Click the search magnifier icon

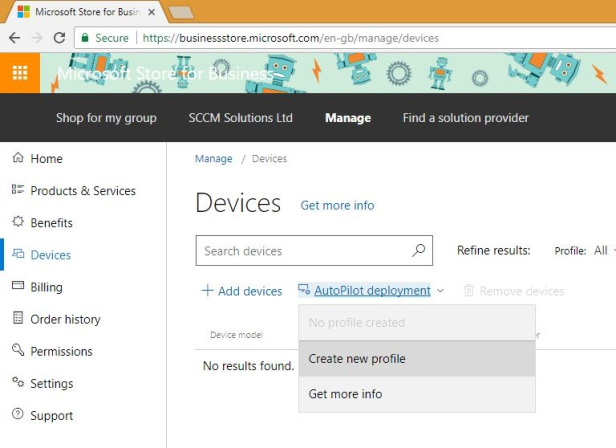418,251
